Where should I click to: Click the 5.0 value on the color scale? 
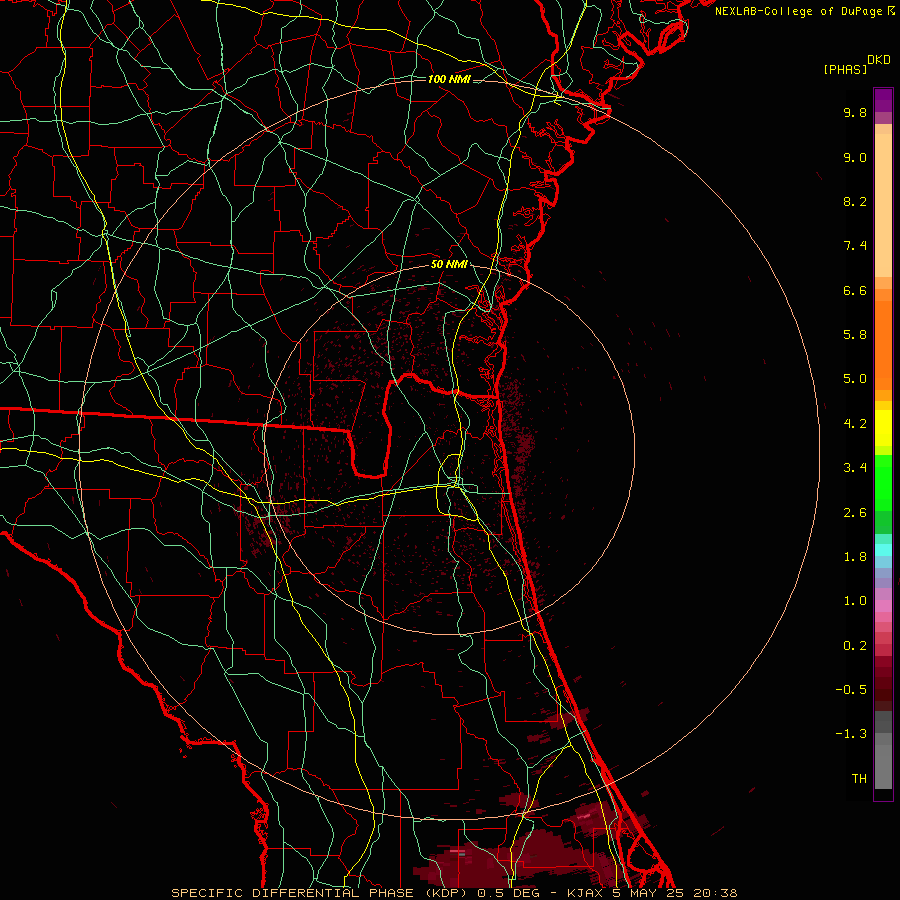(855, 379)
